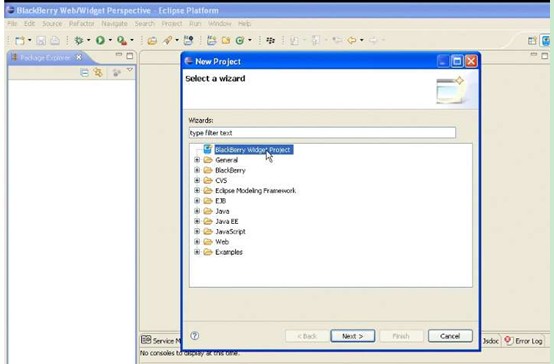Open the New wizard dropdown arrow
The height and width of the screenshot is (364, 554).
pyautogui.click(x=30, y=40)
